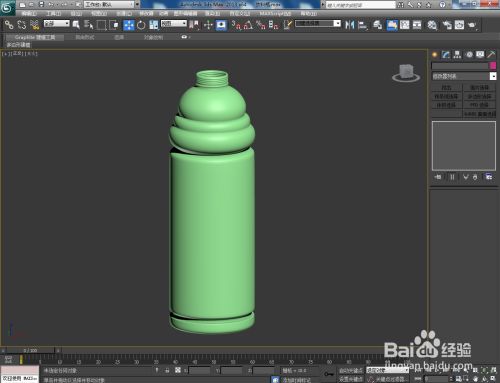Activate the Select and Scale tool
500x383 pixels.
tap(153, 25)
